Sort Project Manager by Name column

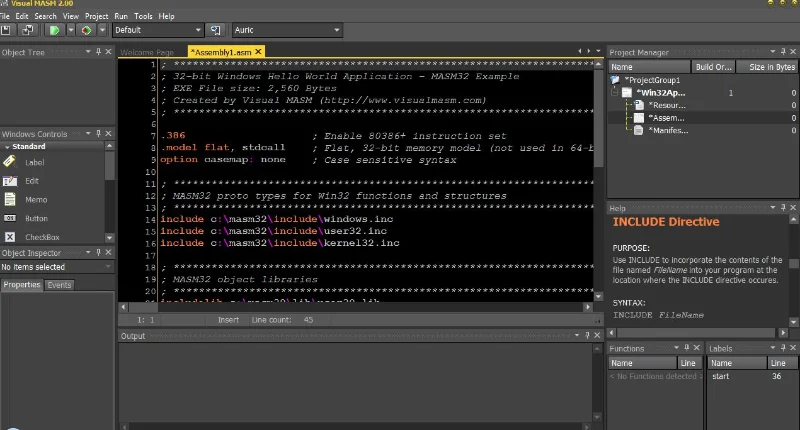point(649,67)
